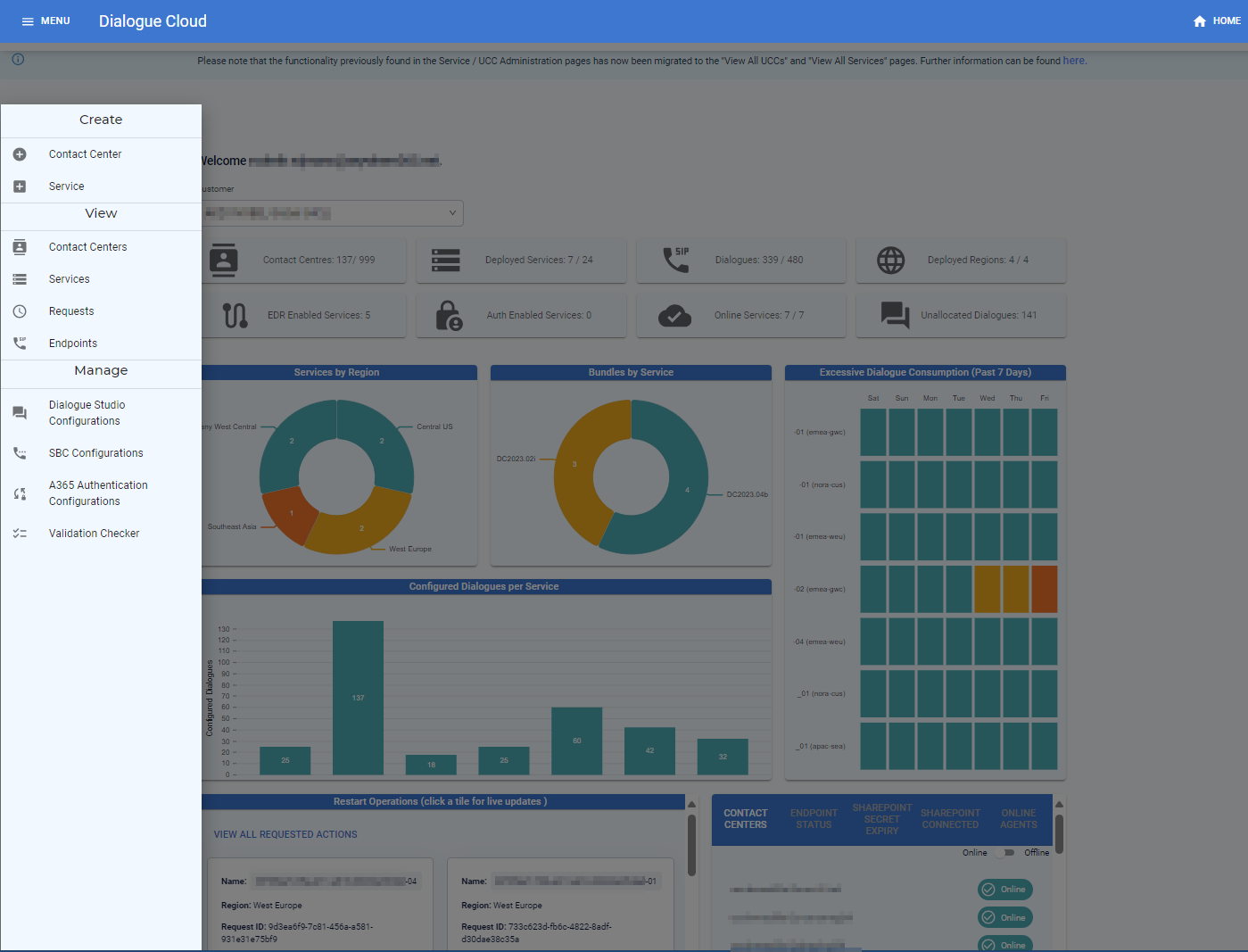Toggle the Online/Offline switch
Viewport: 1248px width, 952px height.
[x=1005, y=852]
